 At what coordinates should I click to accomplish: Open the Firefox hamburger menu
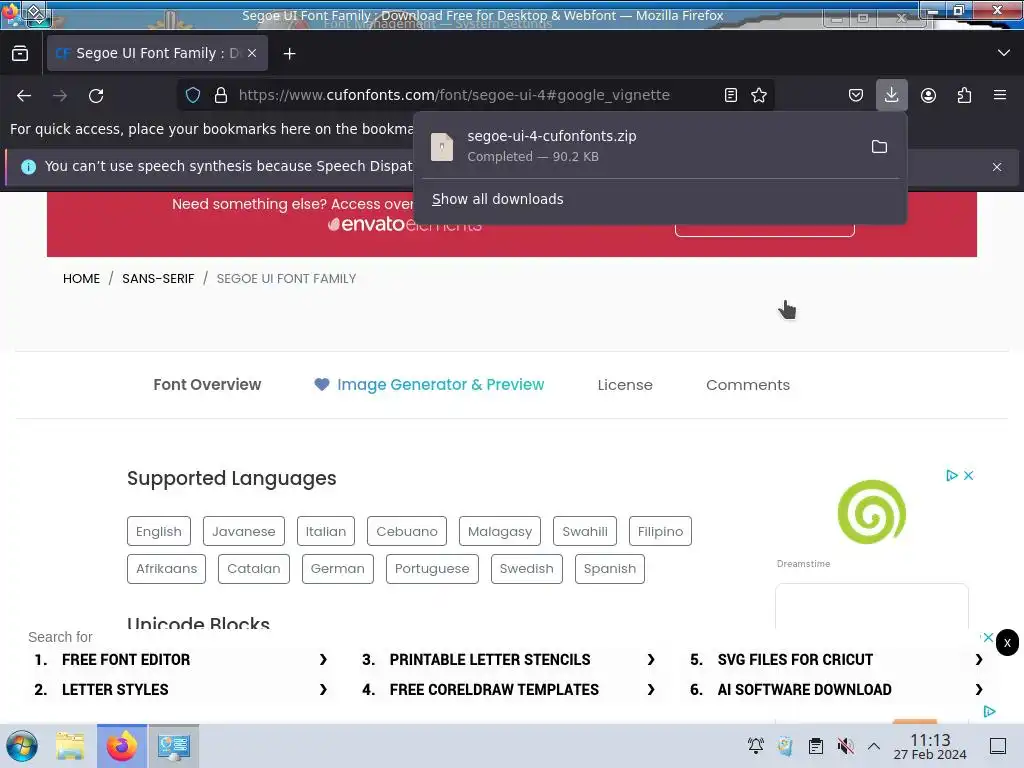tap(1000, 95)
